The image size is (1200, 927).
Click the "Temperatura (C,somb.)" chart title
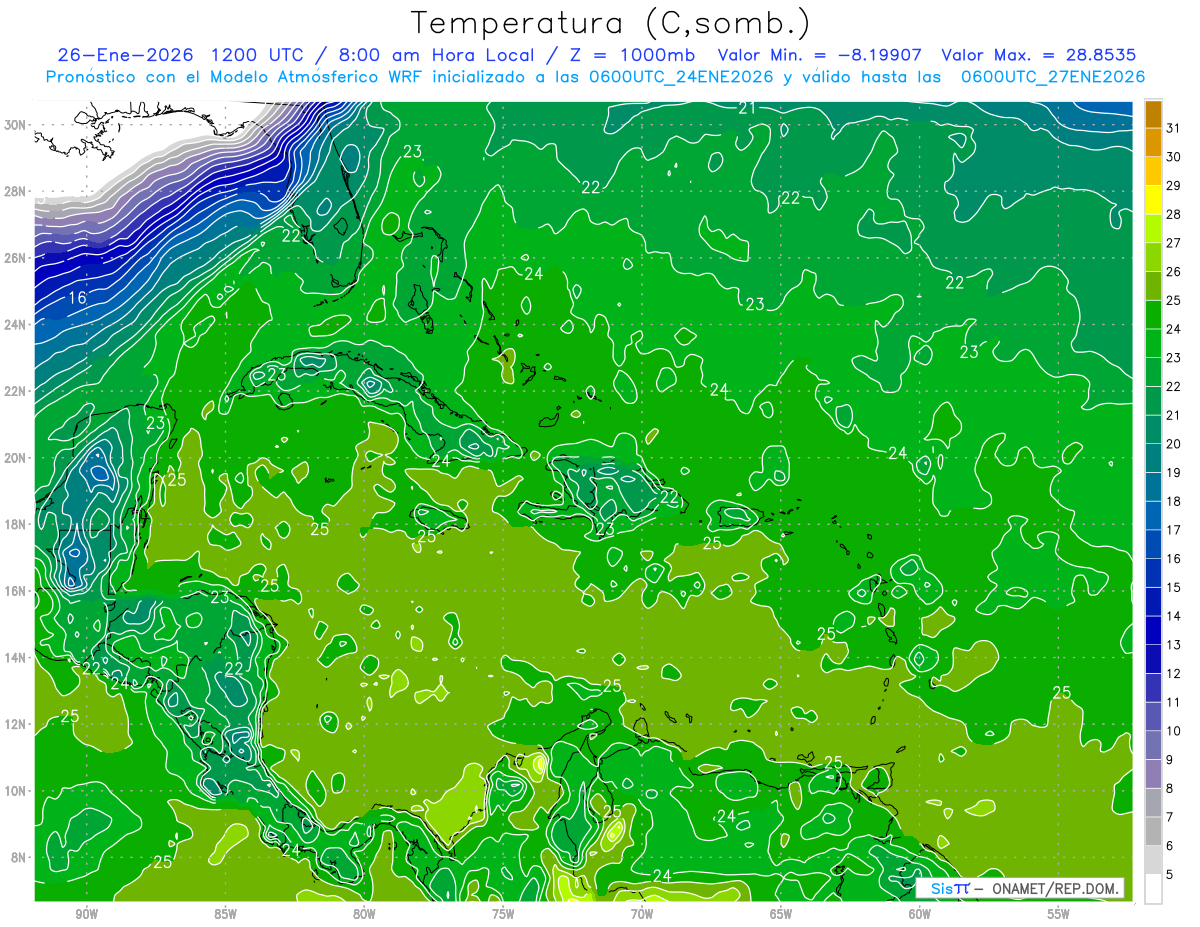(611, 23)
